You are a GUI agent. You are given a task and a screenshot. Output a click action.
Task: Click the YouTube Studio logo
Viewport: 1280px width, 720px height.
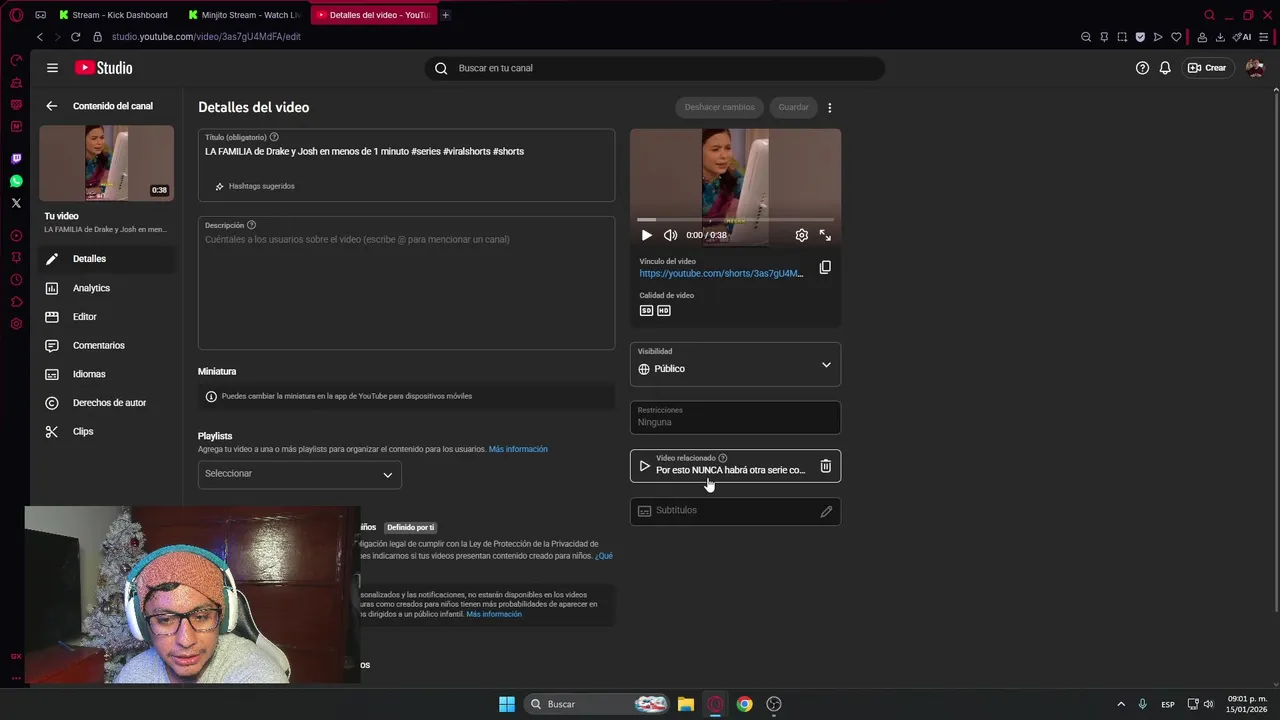103,68
